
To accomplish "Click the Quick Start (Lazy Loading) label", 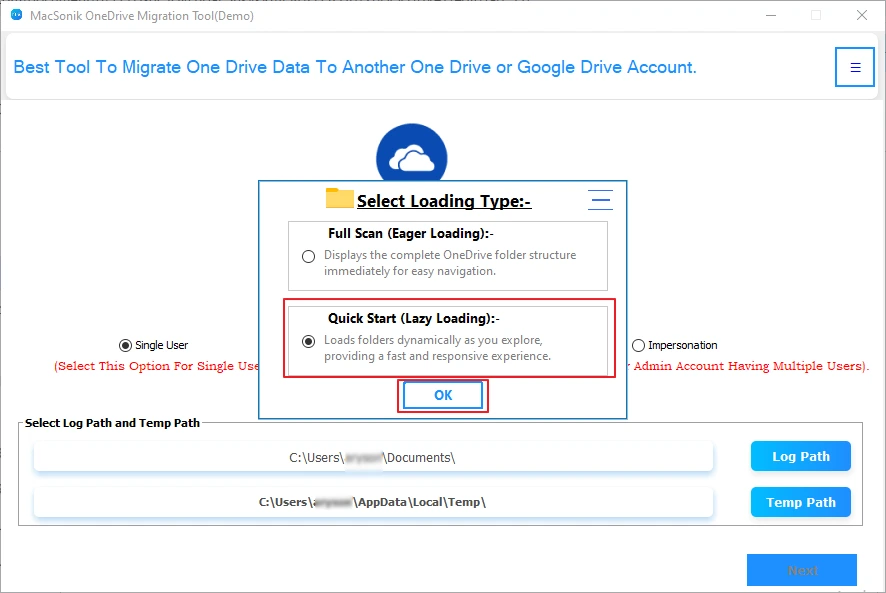I will click(414, 318).
